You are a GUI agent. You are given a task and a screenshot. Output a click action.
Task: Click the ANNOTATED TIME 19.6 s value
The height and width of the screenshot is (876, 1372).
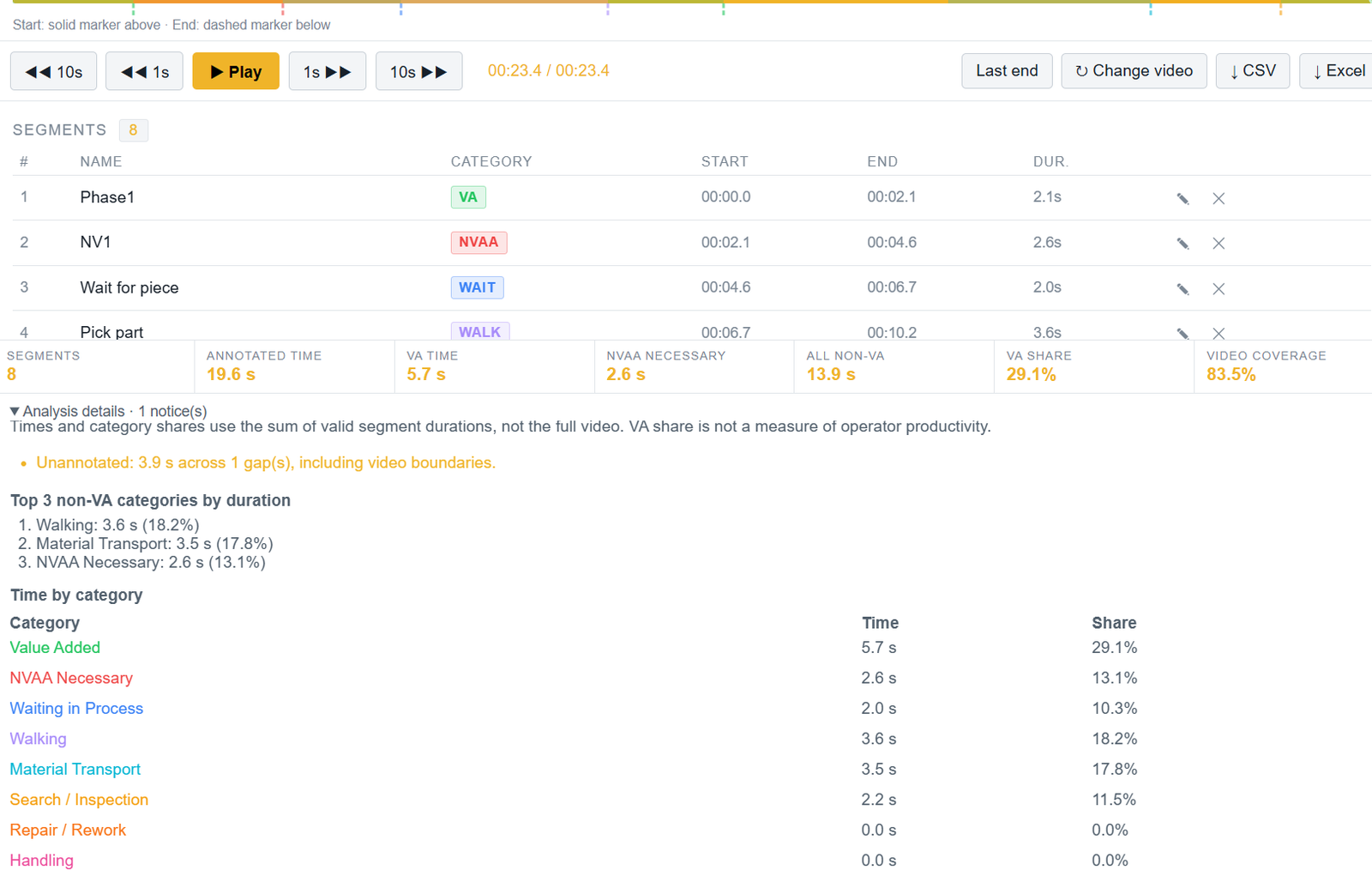coord(231,375)
